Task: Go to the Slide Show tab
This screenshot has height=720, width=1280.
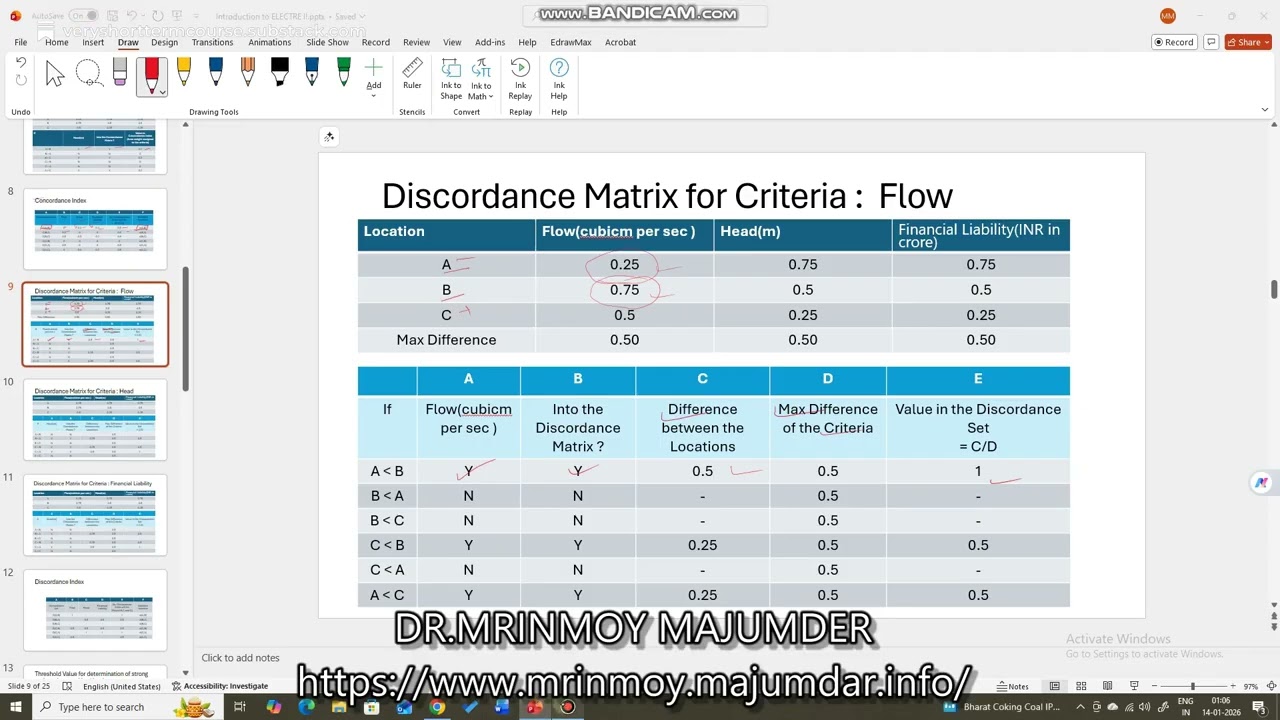Action: pos(327,42)
